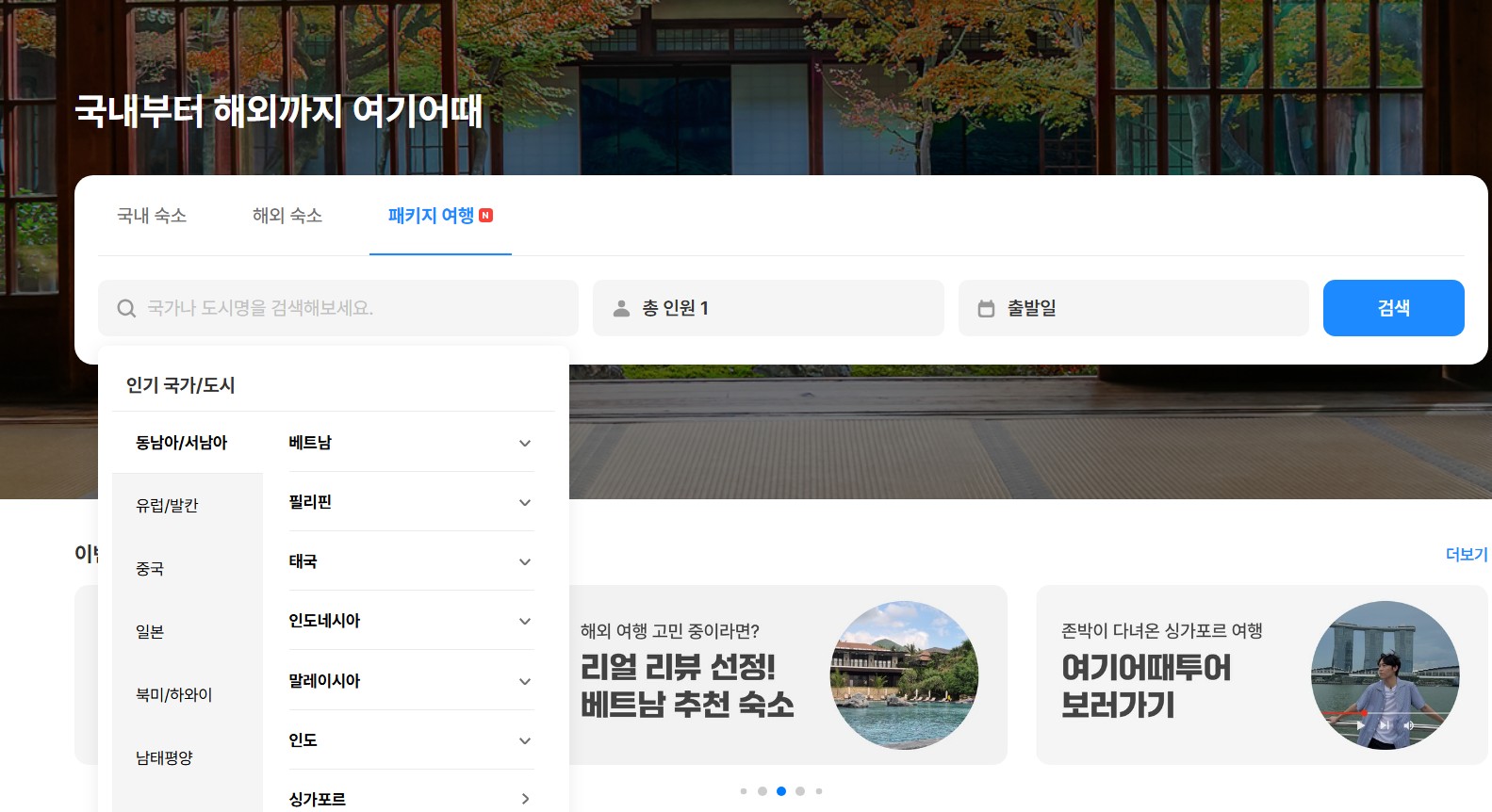Expand the 태국 row chevron
Screen dimensions: 1492x812
[x=525, y=561]
